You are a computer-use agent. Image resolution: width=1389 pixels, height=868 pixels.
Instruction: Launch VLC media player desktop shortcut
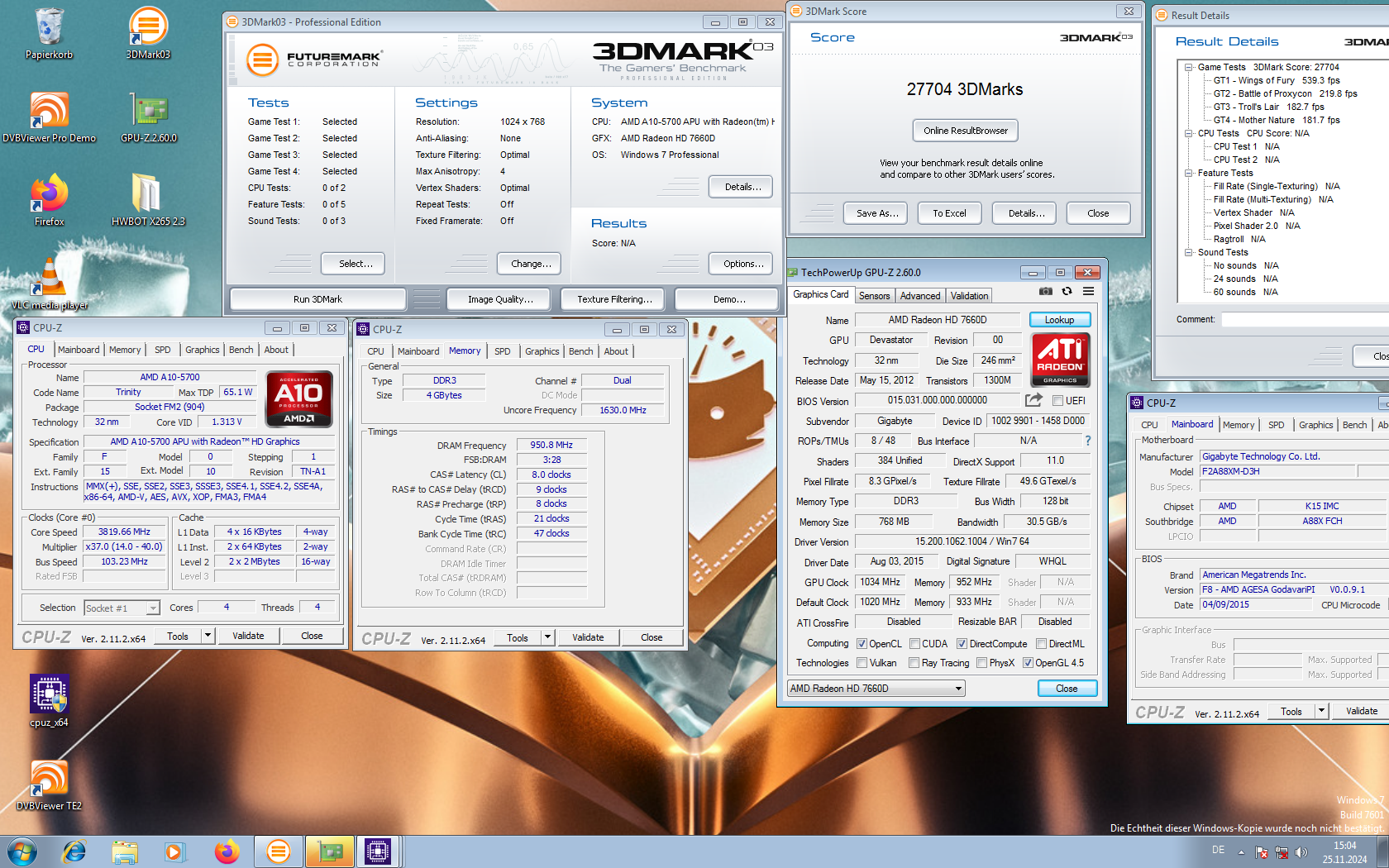[x=49, y=284]
